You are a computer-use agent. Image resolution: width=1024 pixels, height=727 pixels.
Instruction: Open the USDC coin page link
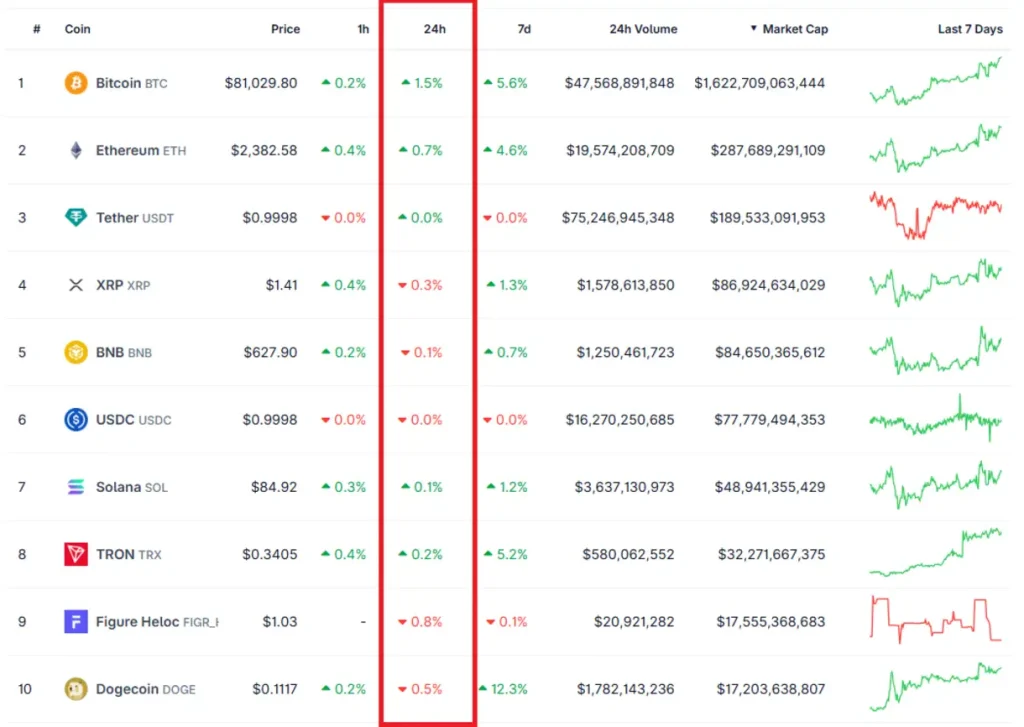tap(133, 419)
